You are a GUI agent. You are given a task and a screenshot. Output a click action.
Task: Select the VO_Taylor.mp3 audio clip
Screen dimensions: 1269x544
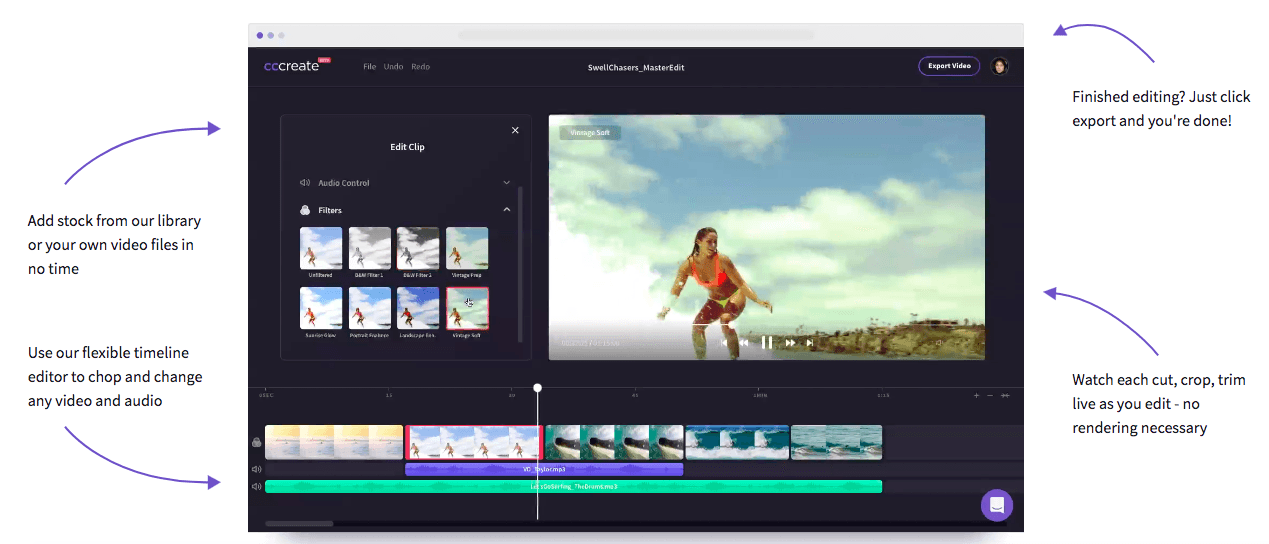coord(544,469)
